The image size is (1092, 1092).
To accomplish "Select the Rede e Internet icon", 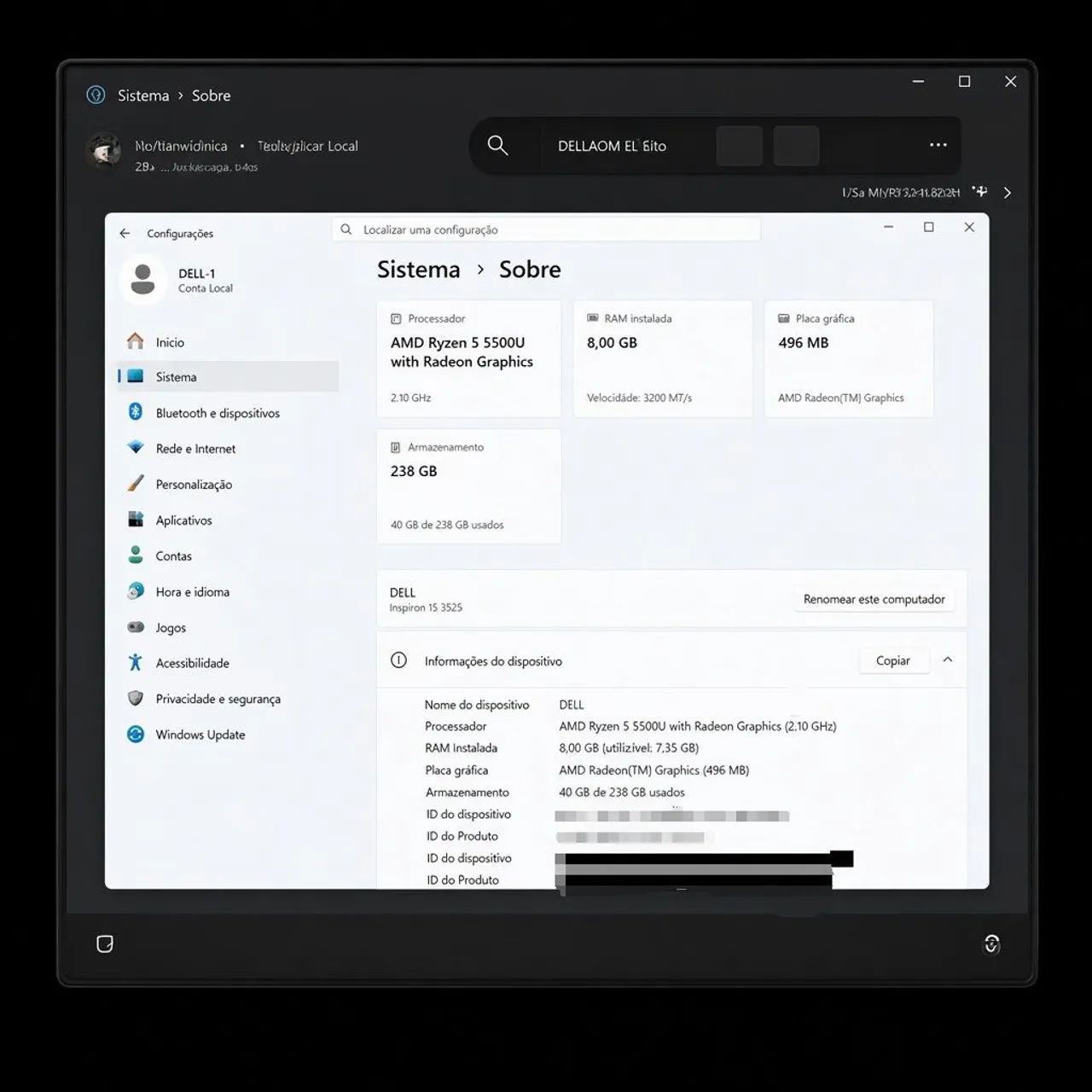I will [136, 448].
